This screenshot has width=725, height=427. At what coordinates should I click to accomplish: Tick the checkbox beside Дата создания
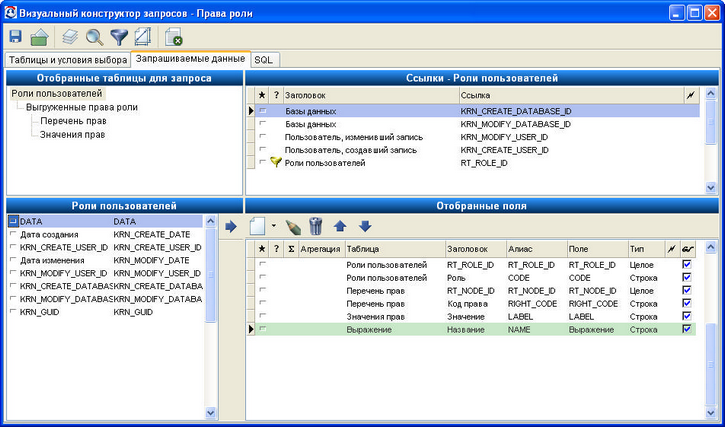(13, 234)
